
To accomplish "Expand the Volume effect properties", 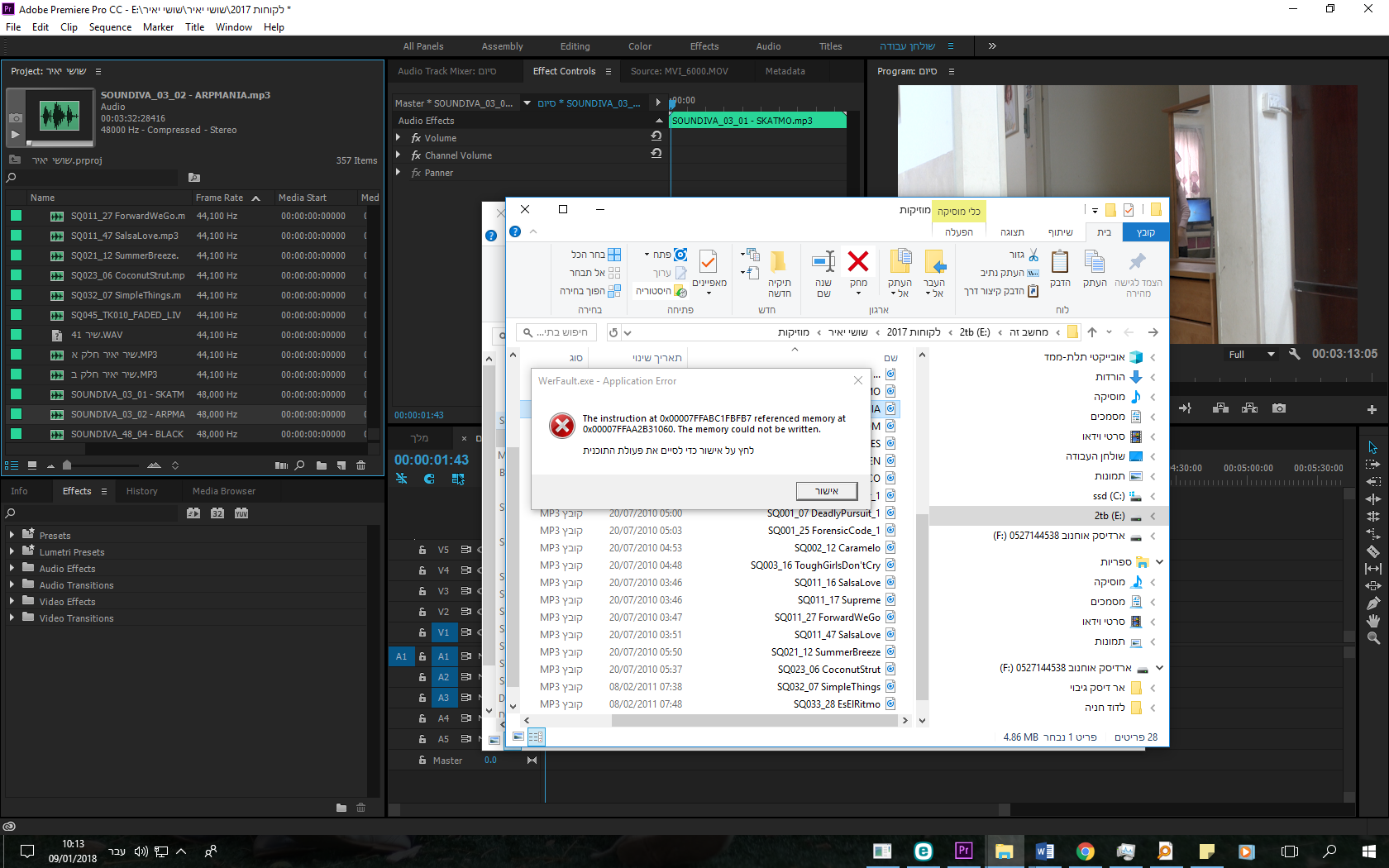I will point(399,137).
